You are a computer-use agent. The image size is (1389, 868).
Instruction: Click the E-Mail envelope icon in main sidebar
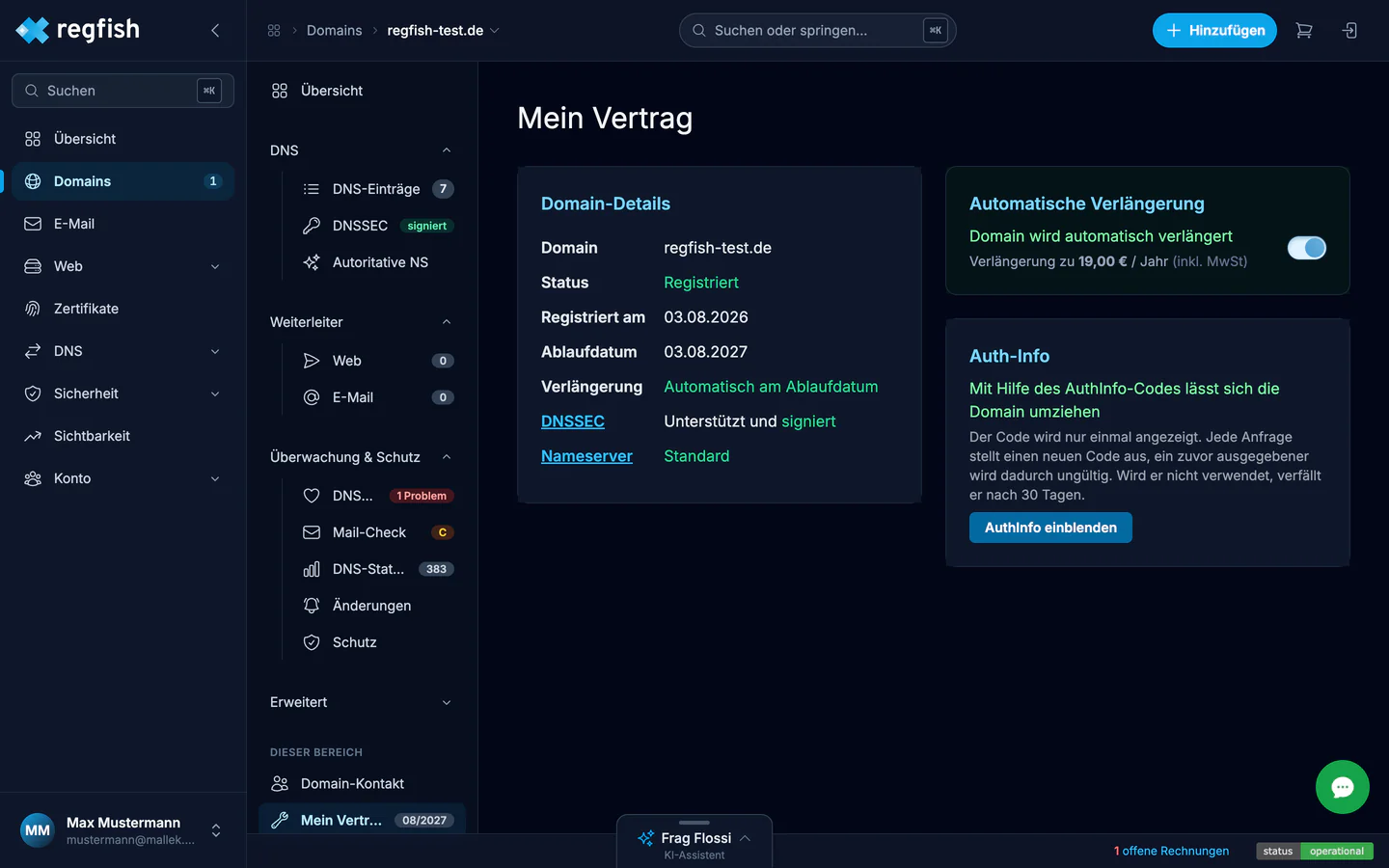click(33, 224)
